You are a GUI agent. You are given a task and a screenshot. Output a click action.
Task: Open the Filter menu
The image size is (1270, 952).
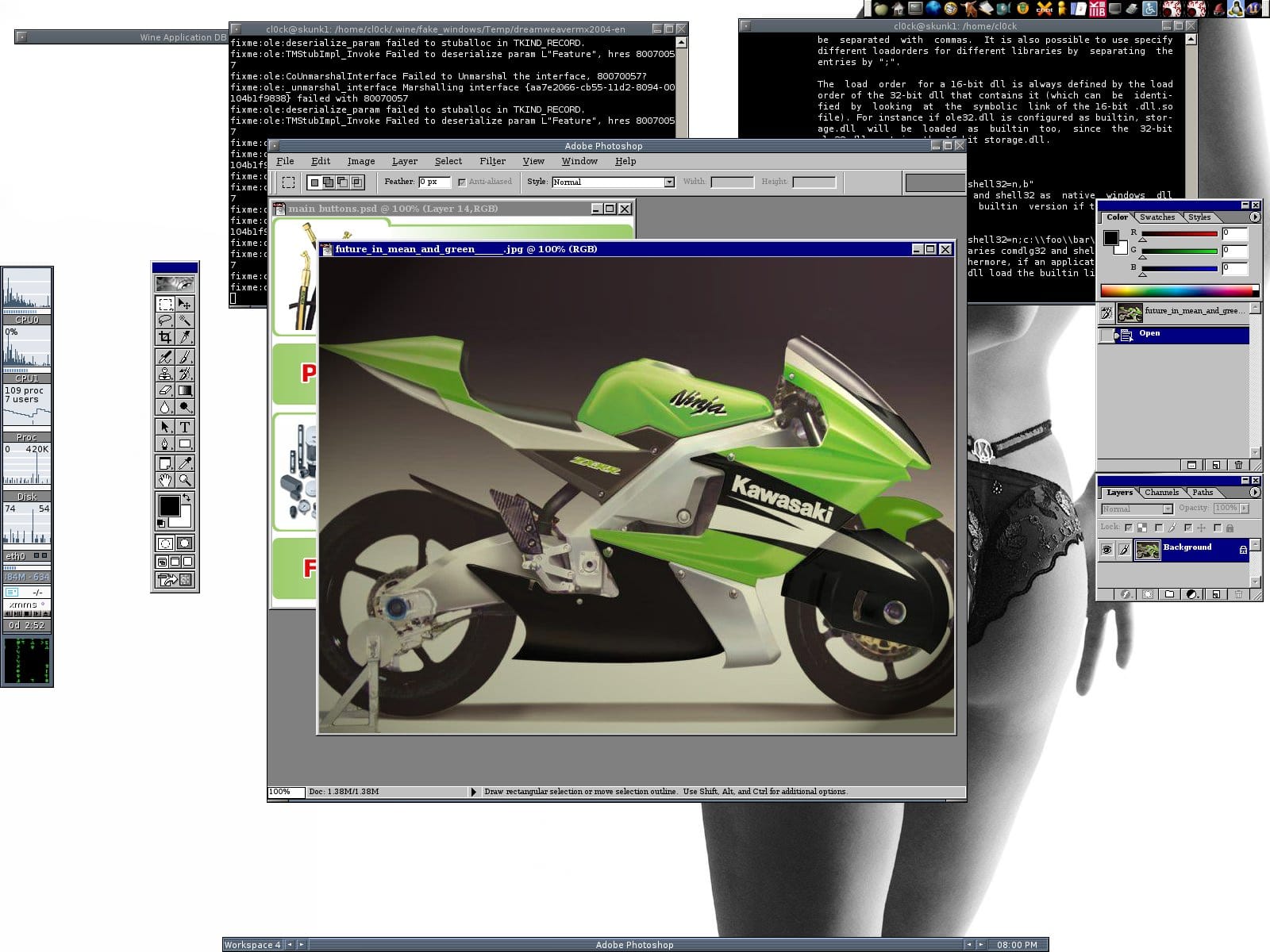click(x=492, y=161)
